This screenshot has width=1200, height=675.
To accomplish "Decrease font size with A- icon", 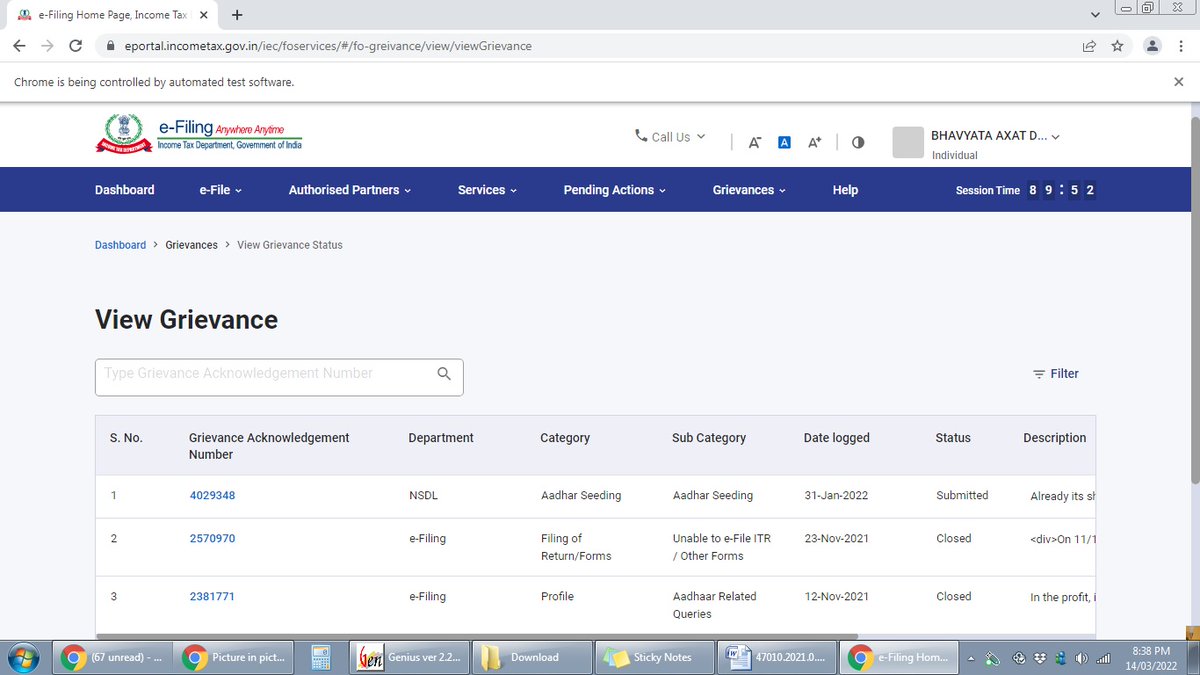I will 755,142.
